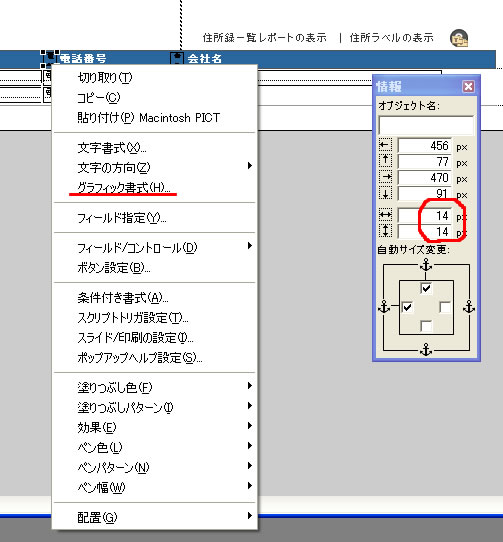Click the bottom position arrow icon
This screenshot has height=542, width=503.
click(385, 193)
